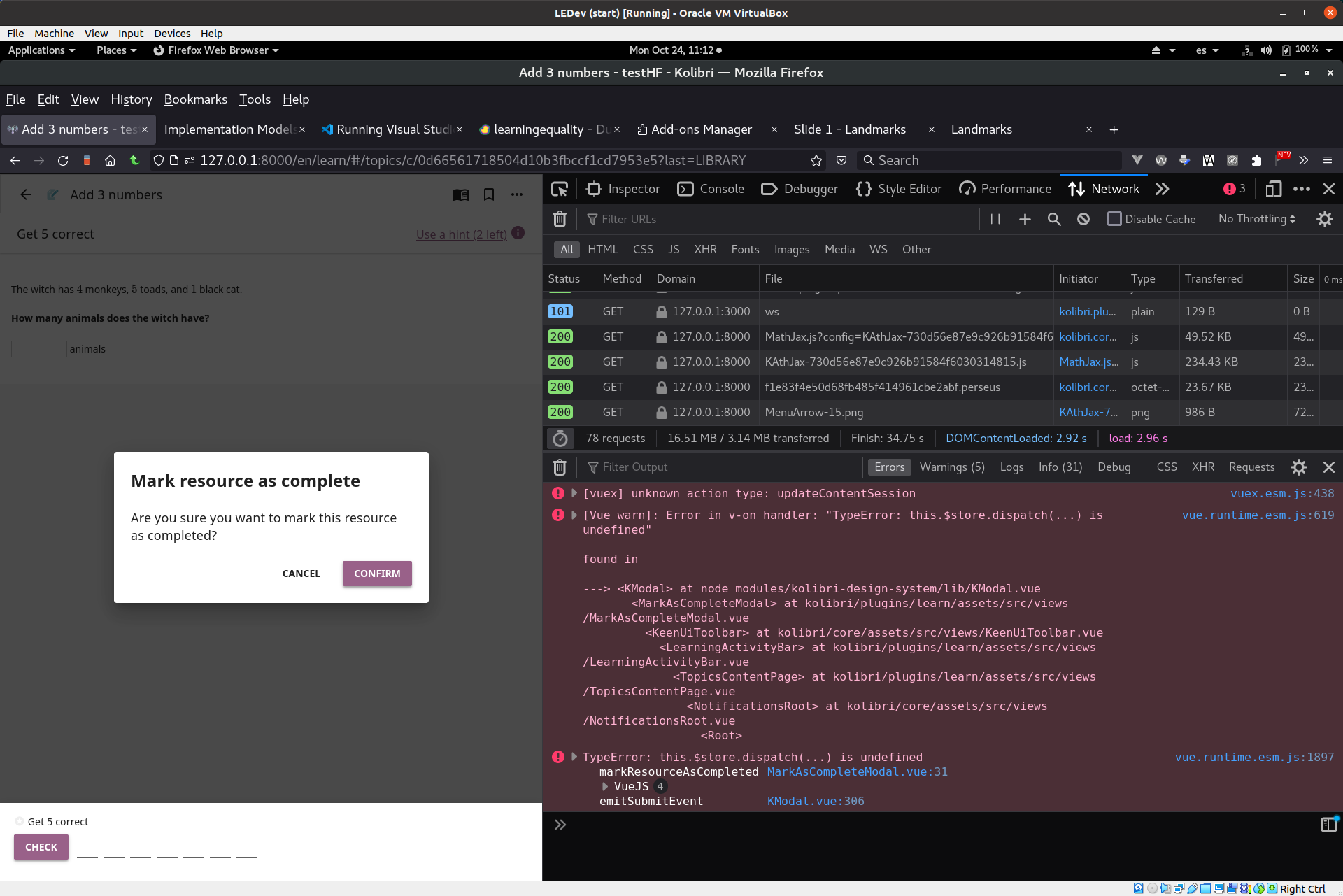Viewport: 1343px width, 896px height.
Task: Select the XHR network filter
Action: (706, 249)
